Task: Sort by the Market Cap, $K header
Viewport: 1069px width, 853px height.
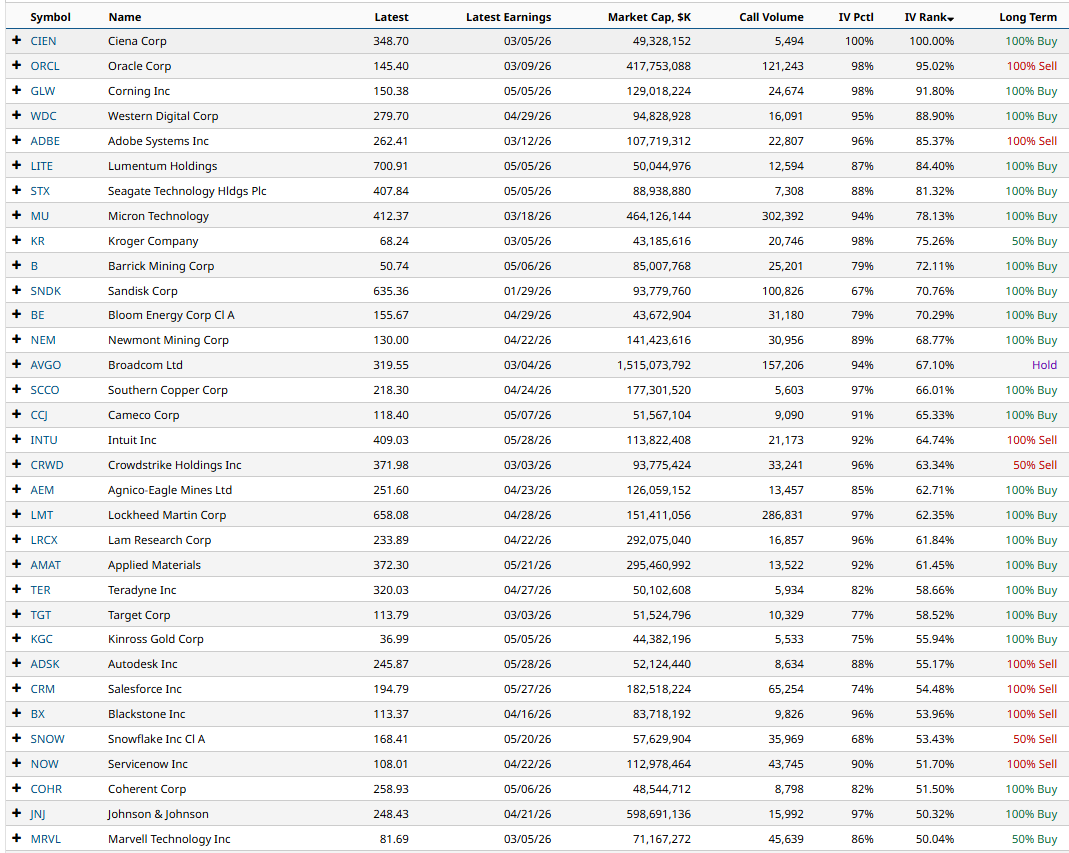Action: (x=649, y=17)
